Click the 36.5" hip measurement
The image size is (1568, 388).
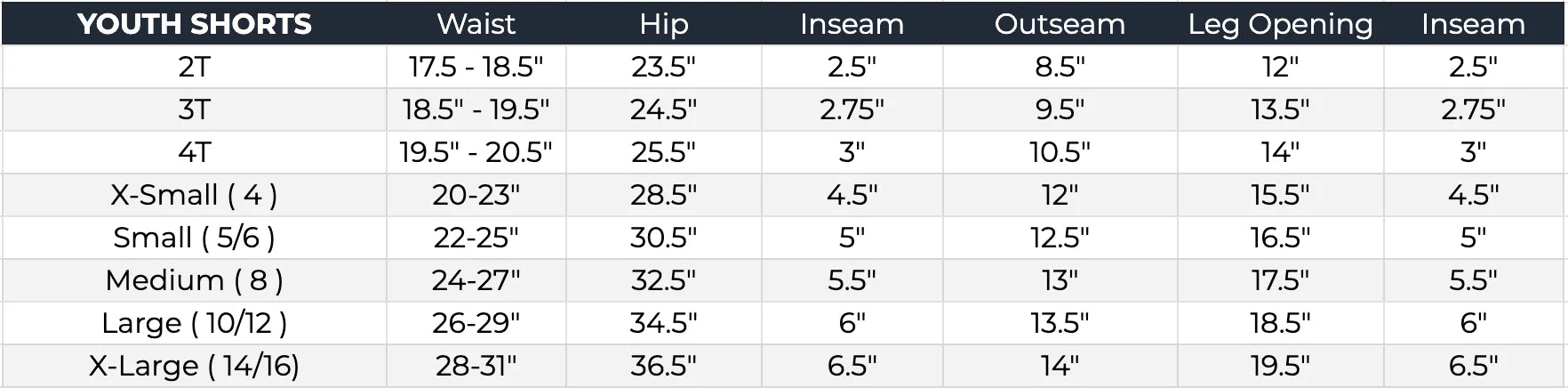click(663, 366)
